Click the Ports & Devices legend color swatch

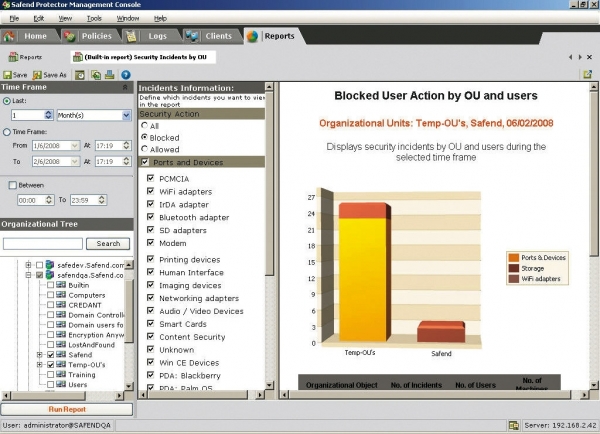[513, 257]
